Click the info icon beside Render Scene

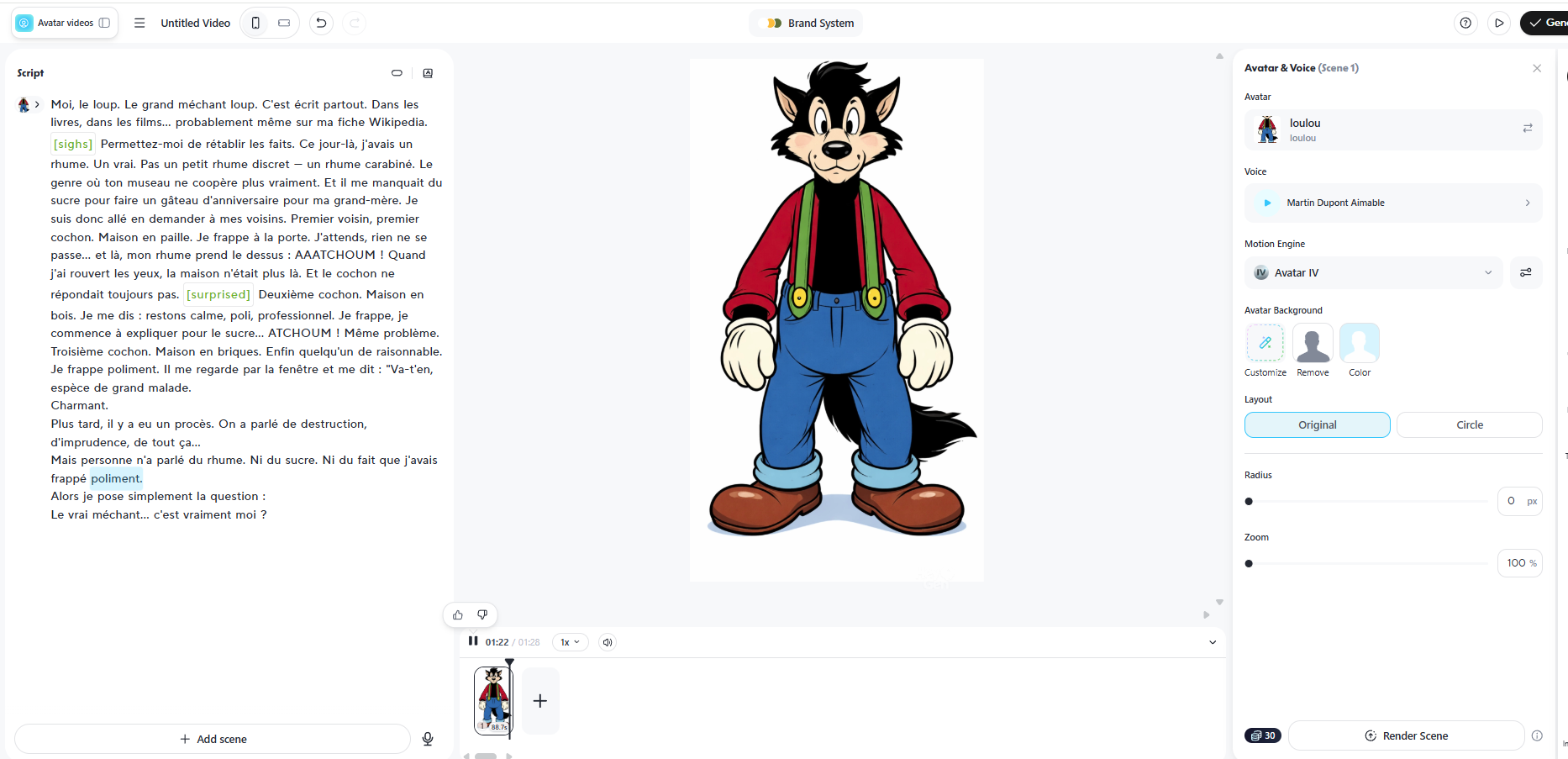click(x=1537, y=735)
